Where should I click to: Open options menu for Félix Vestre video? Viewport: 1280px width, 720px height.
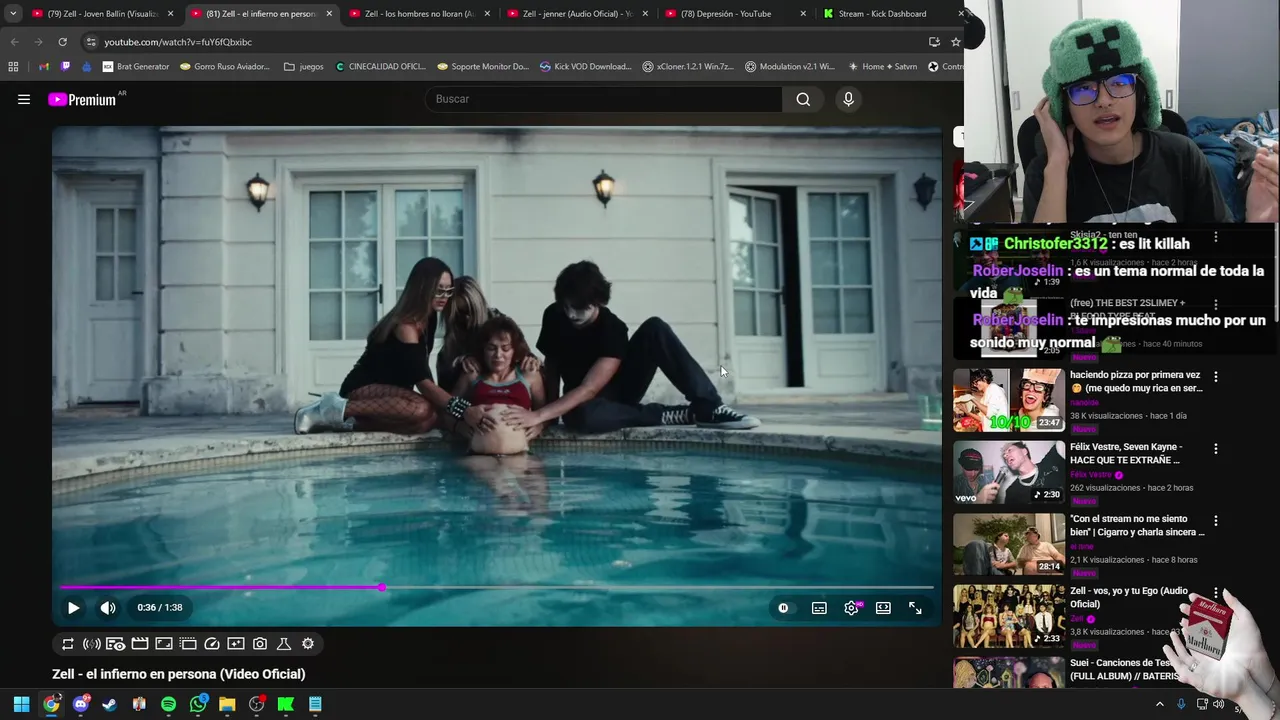pyautogui.click(x=1216, y=449)
